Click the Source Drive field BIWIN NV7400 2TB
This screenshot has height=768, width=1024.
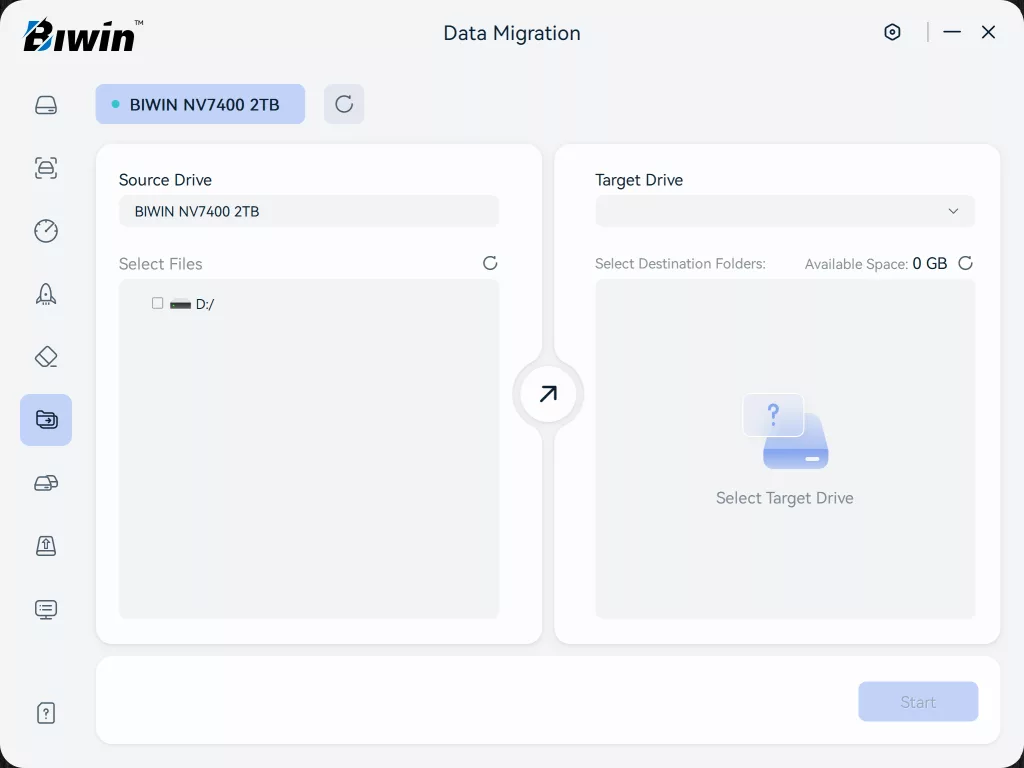pyautogui.click(x=309, y=211)
